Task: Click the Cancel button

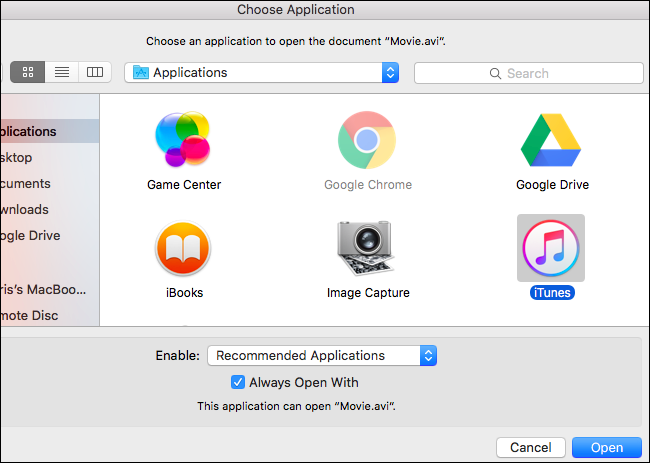Action: coord(530,448)
